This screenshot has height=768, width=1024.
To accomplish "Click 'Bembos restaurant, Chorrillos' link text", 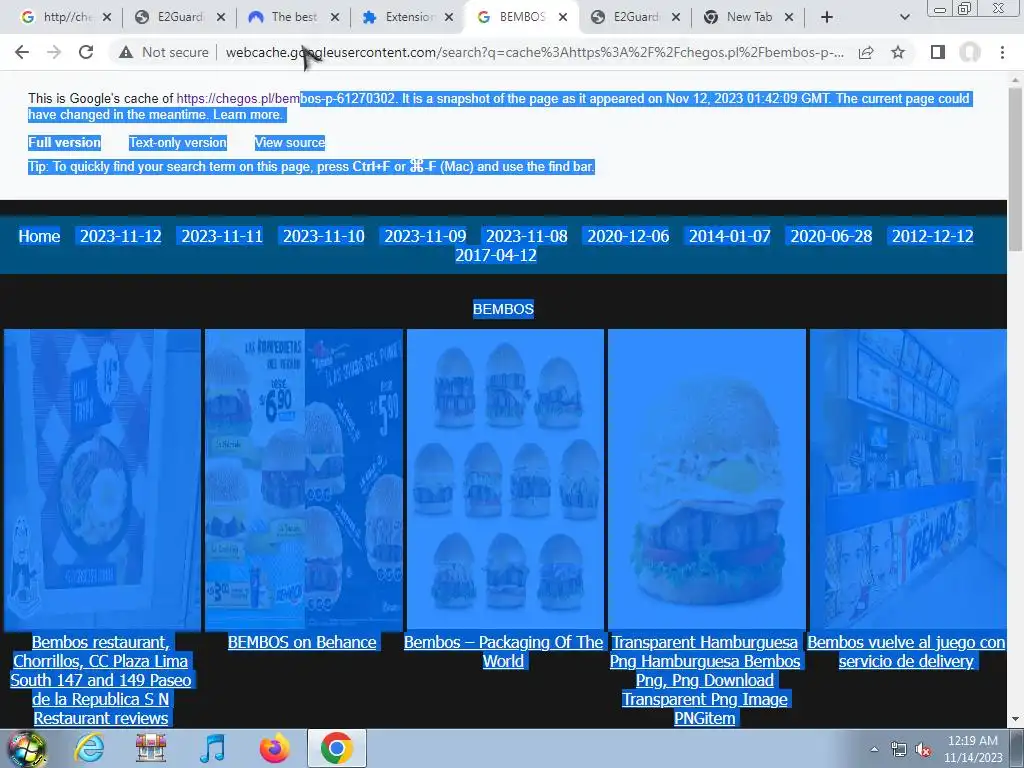I will pyautogui.click(x=101, y=680).
